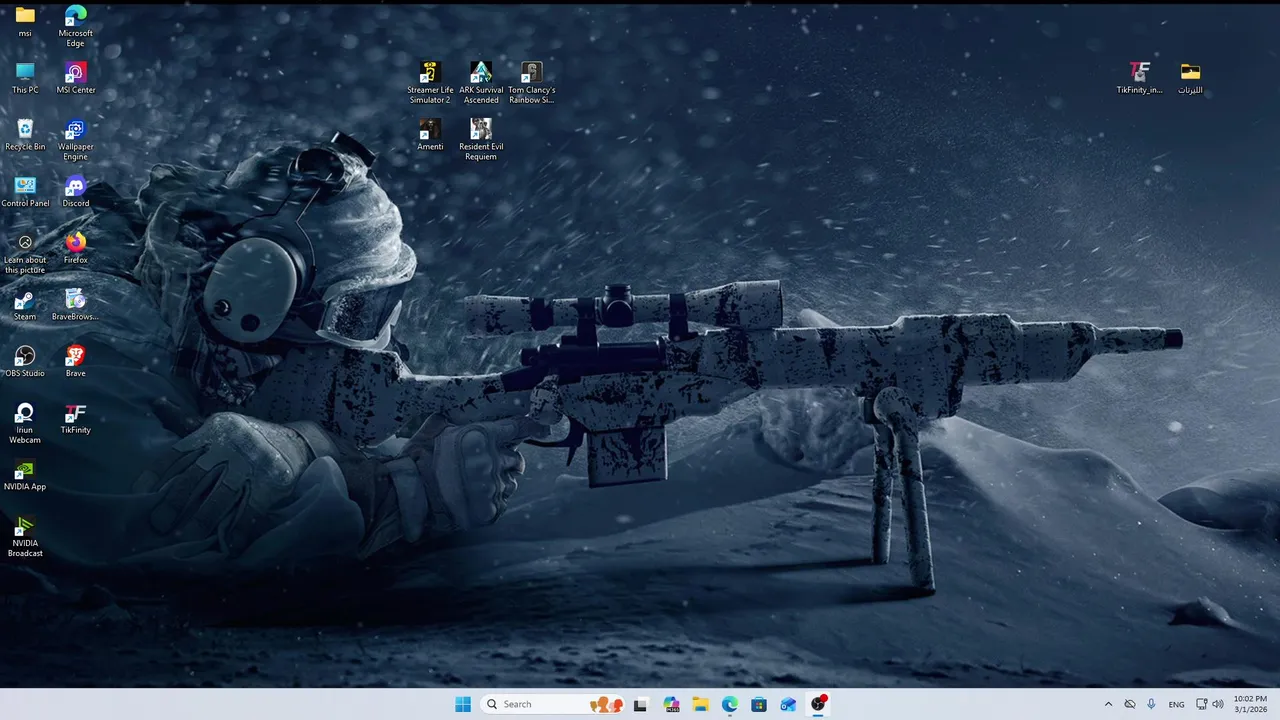This screenshot has width=1280, height=720.
Task: Open network settings tray icon
Action: tap(1202, 704)
